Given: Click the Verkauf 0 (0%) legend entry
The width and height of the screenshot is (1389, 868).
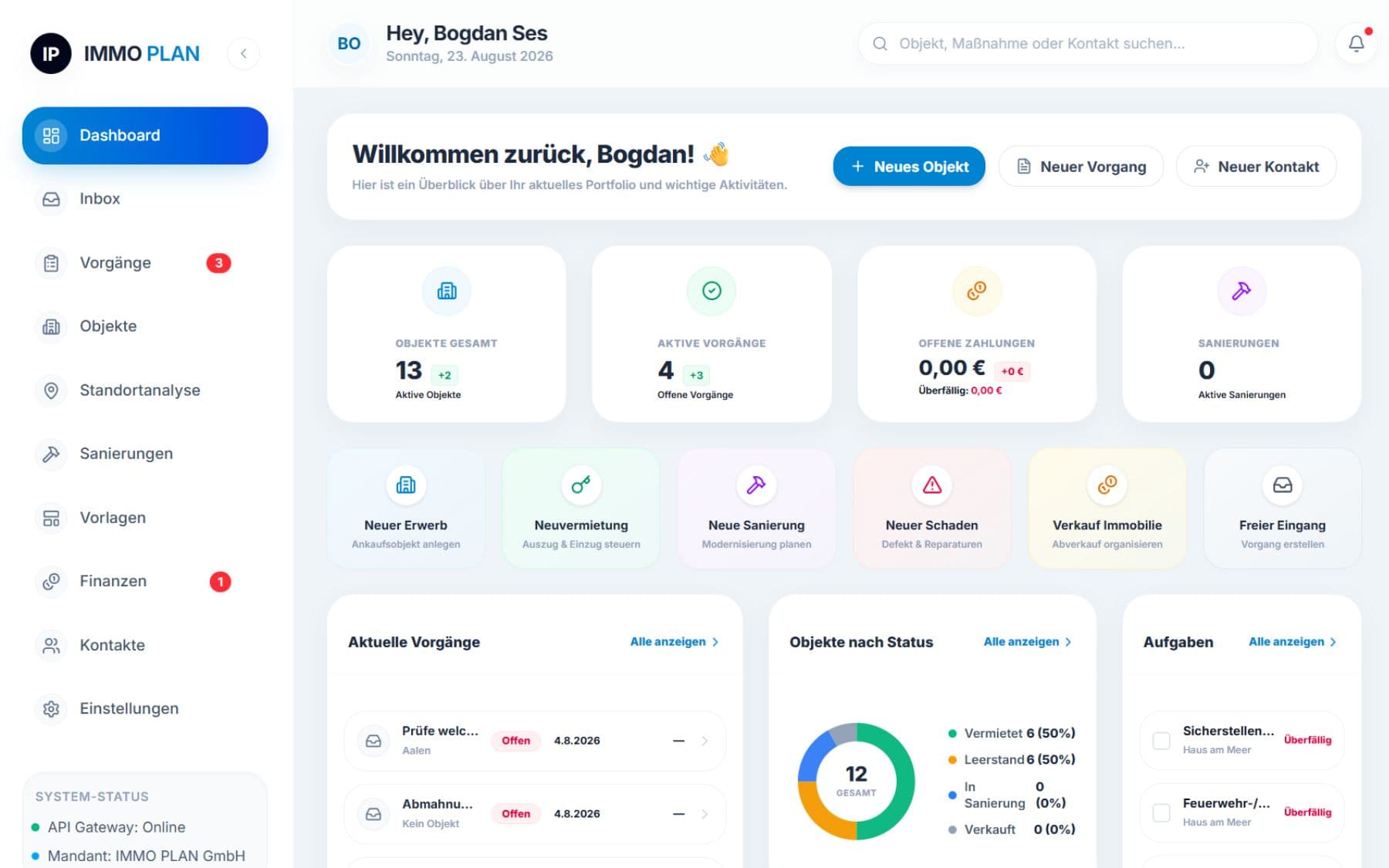Looking at the screenshot, I should tap(1012, 829).
